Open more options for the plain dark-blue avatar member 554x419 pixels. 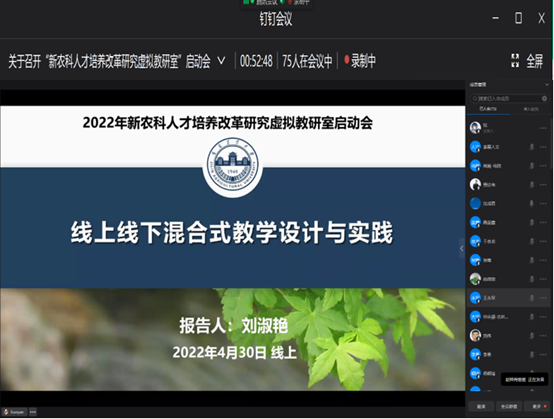click(x=543, y=203)
